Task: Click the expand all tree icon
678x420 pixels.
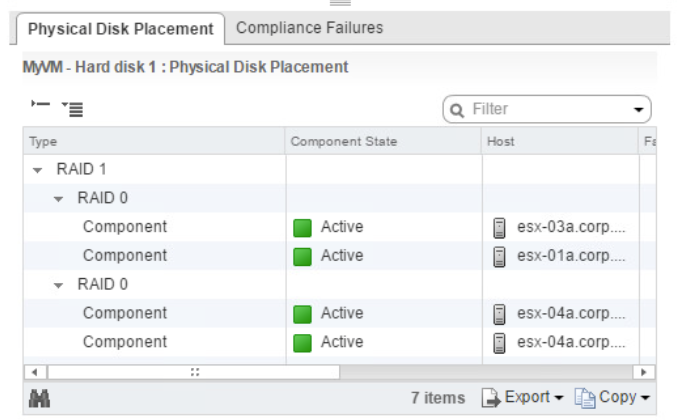Action: click(x=72, y=109)
